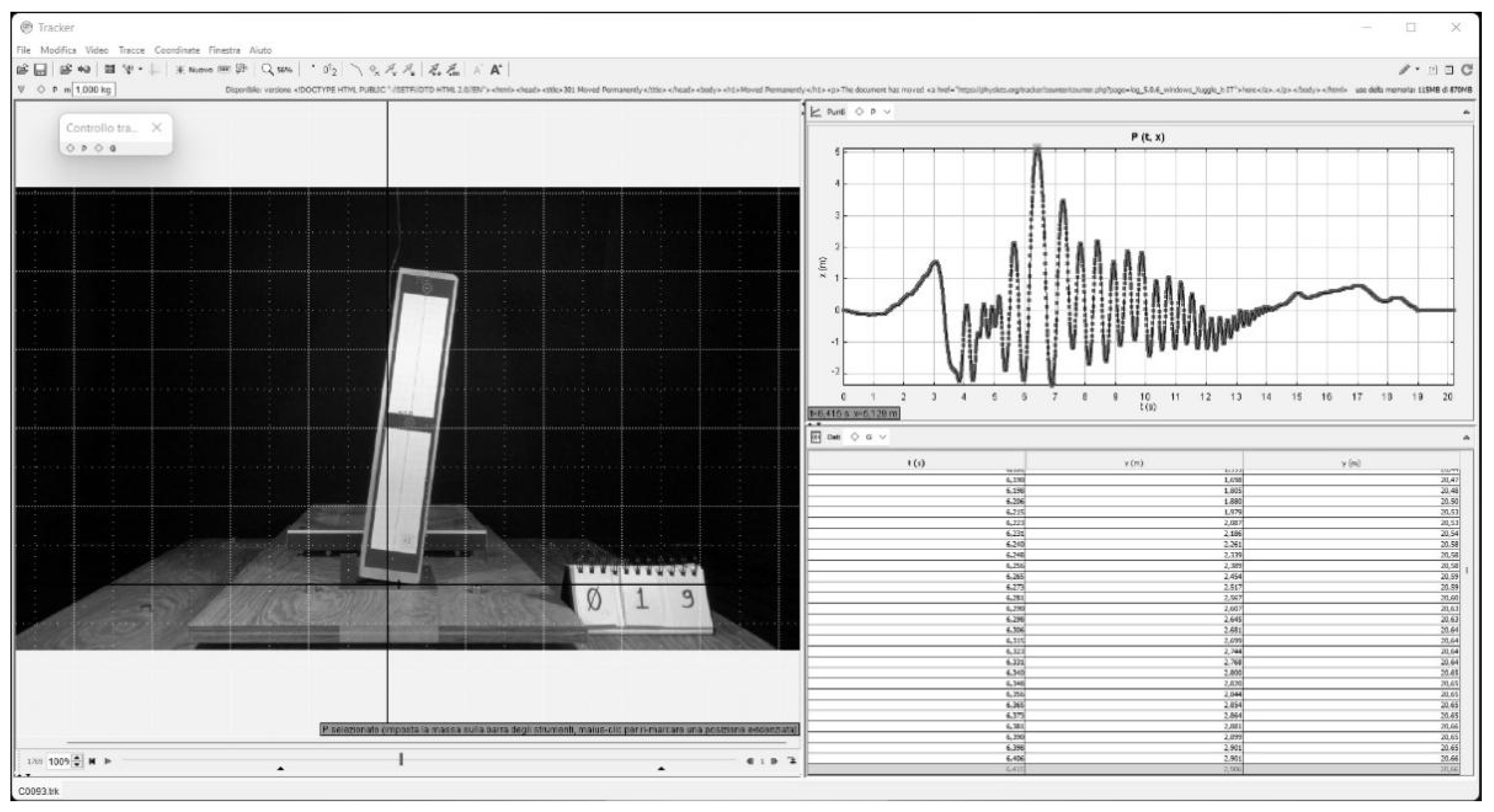Click the Nuovo new track button
This screenshot has width=1494, height=812.
pyautogui.click(x=195, y=70)
